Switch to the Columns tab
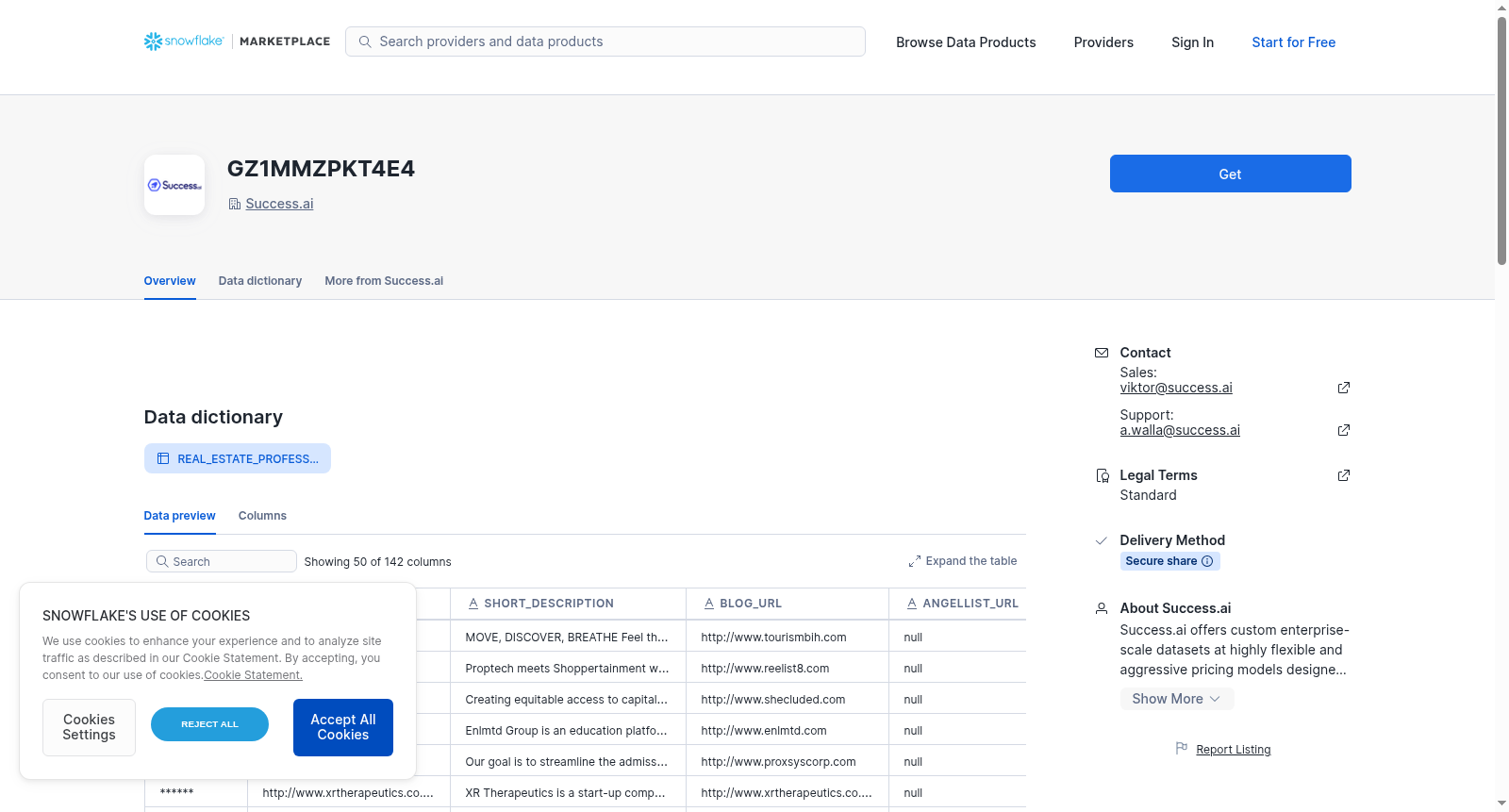The image size is (1509, 812). (262, 516)
